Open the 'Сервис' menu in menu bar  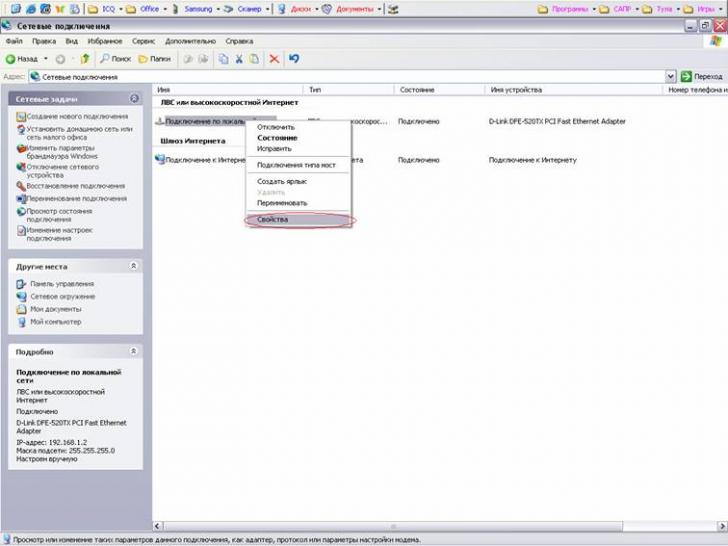coord(143,41)
